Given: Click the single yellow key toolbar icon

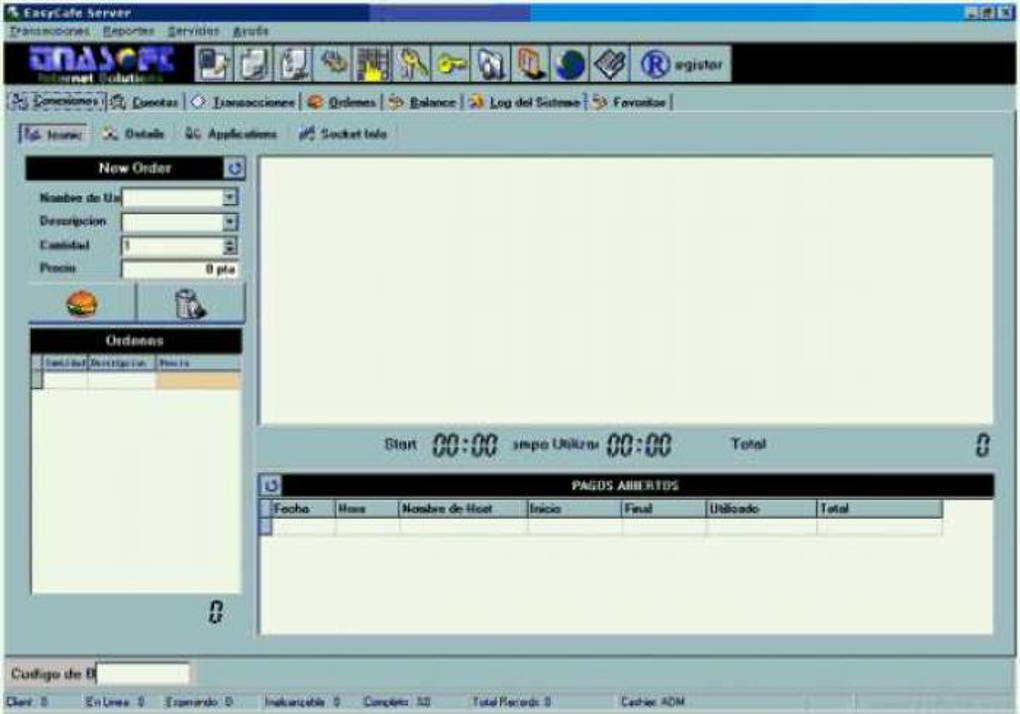Looking at the screenshot, I should [451, 64].
